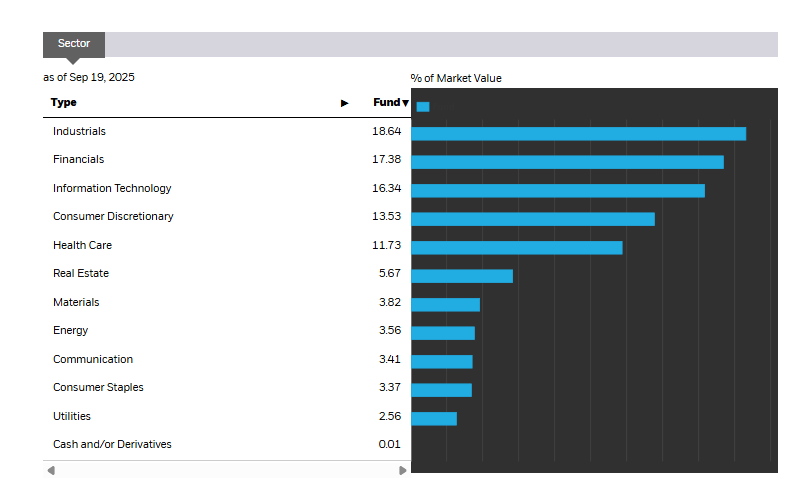Image resolution: width=792 pixels, height=483 pixels.
Task: Click the Materials sector label
Action: 76,302
